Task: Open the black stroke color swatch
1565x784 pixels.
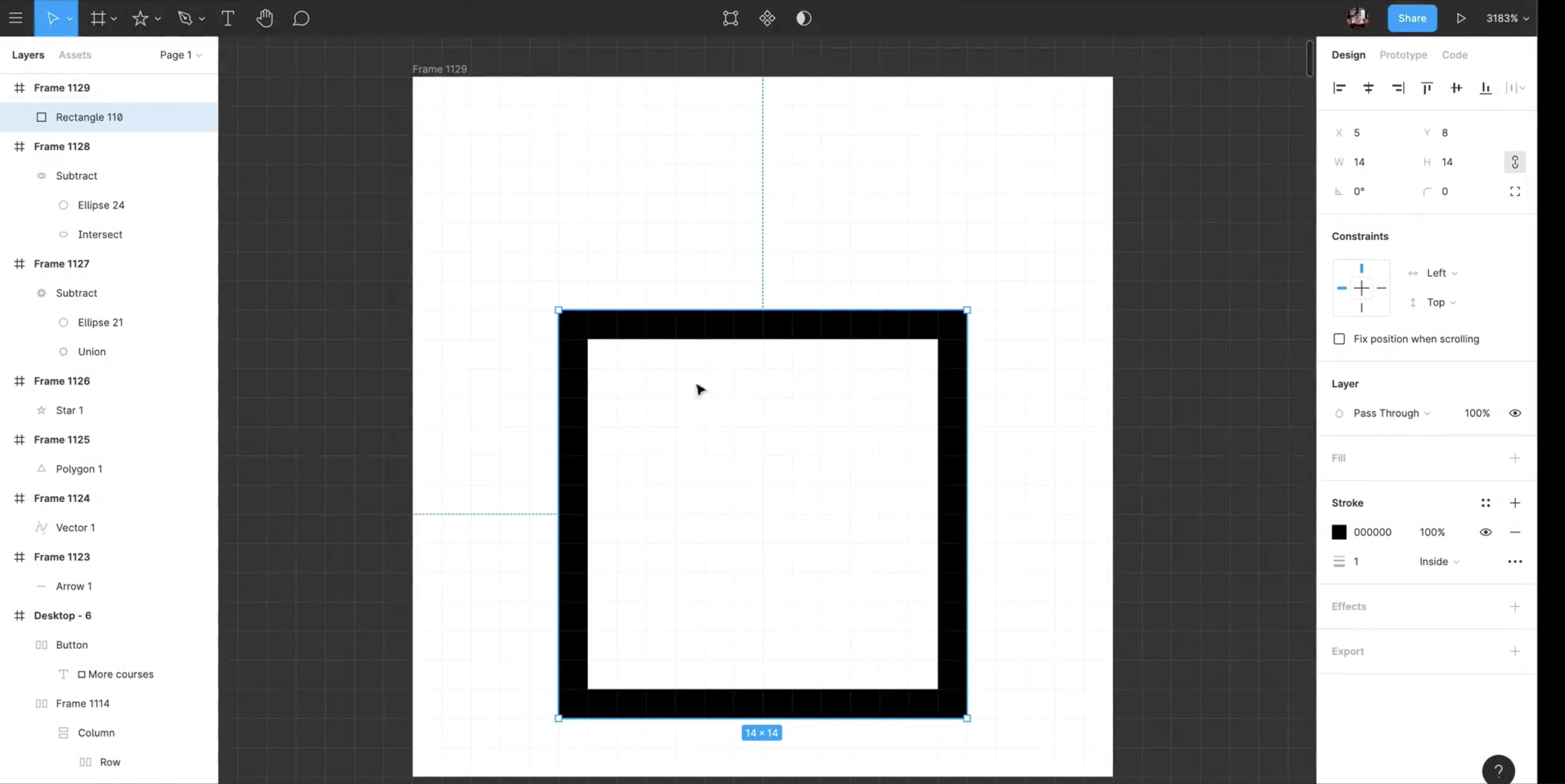Action: (1339, 532)
